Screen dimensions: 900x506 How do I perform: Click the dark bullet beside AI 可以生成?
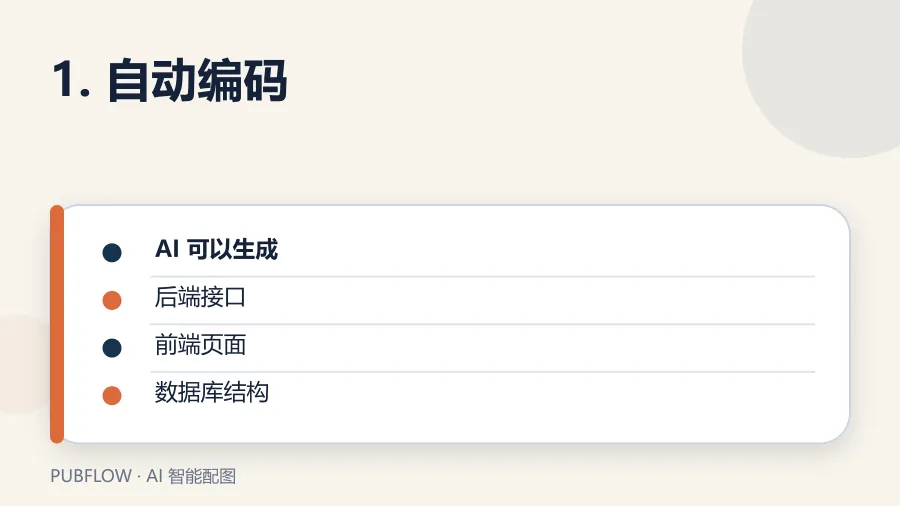[112, 252]
